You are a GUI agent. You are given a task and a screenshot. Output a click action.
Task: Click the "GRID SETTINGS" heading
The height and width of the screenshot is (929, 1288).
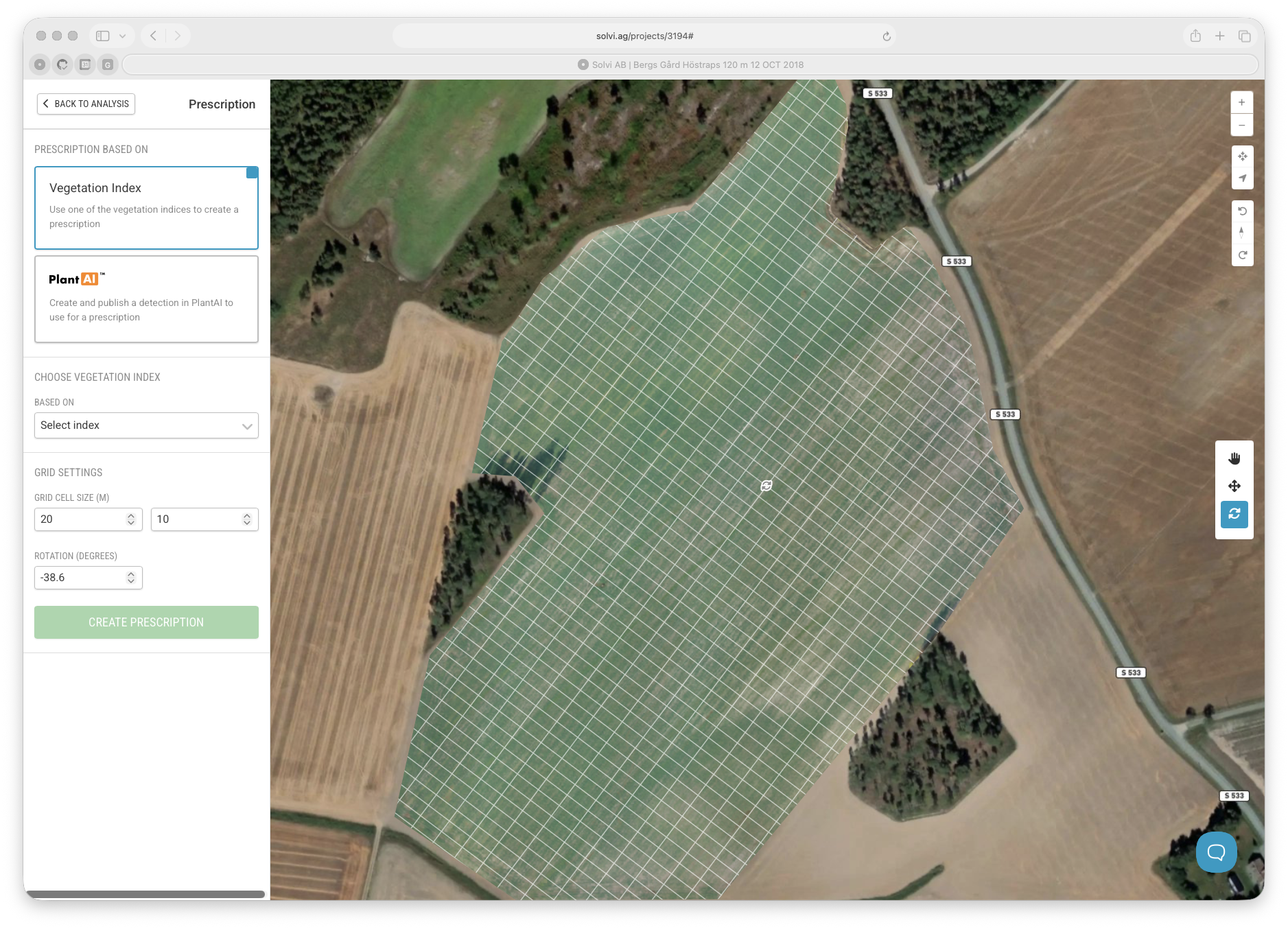[69, 473]
